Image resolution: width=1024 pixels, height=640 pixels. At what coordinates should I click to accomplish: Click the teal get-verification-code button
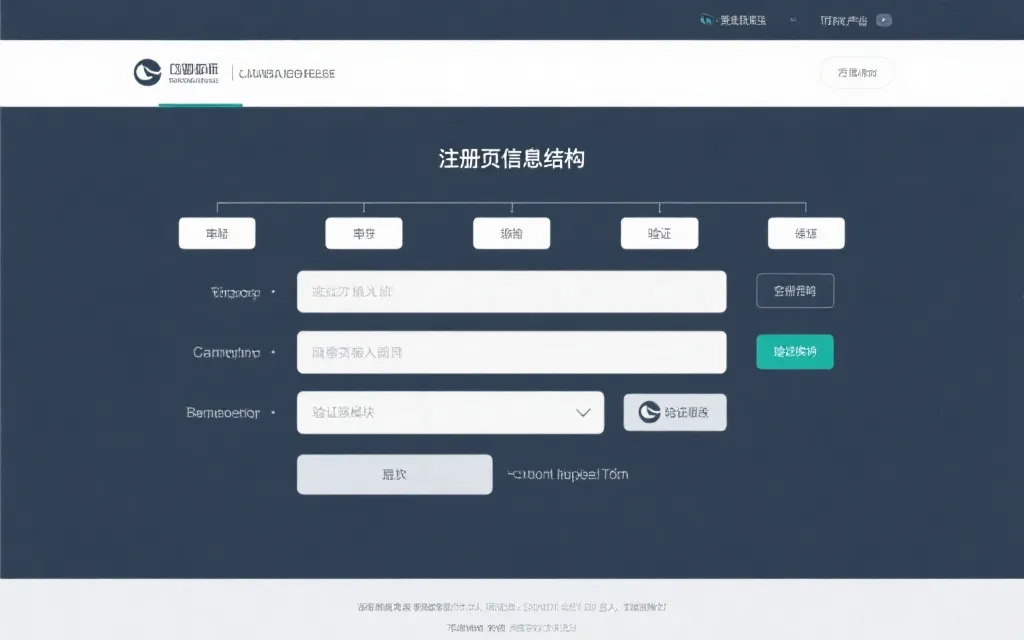794,352
